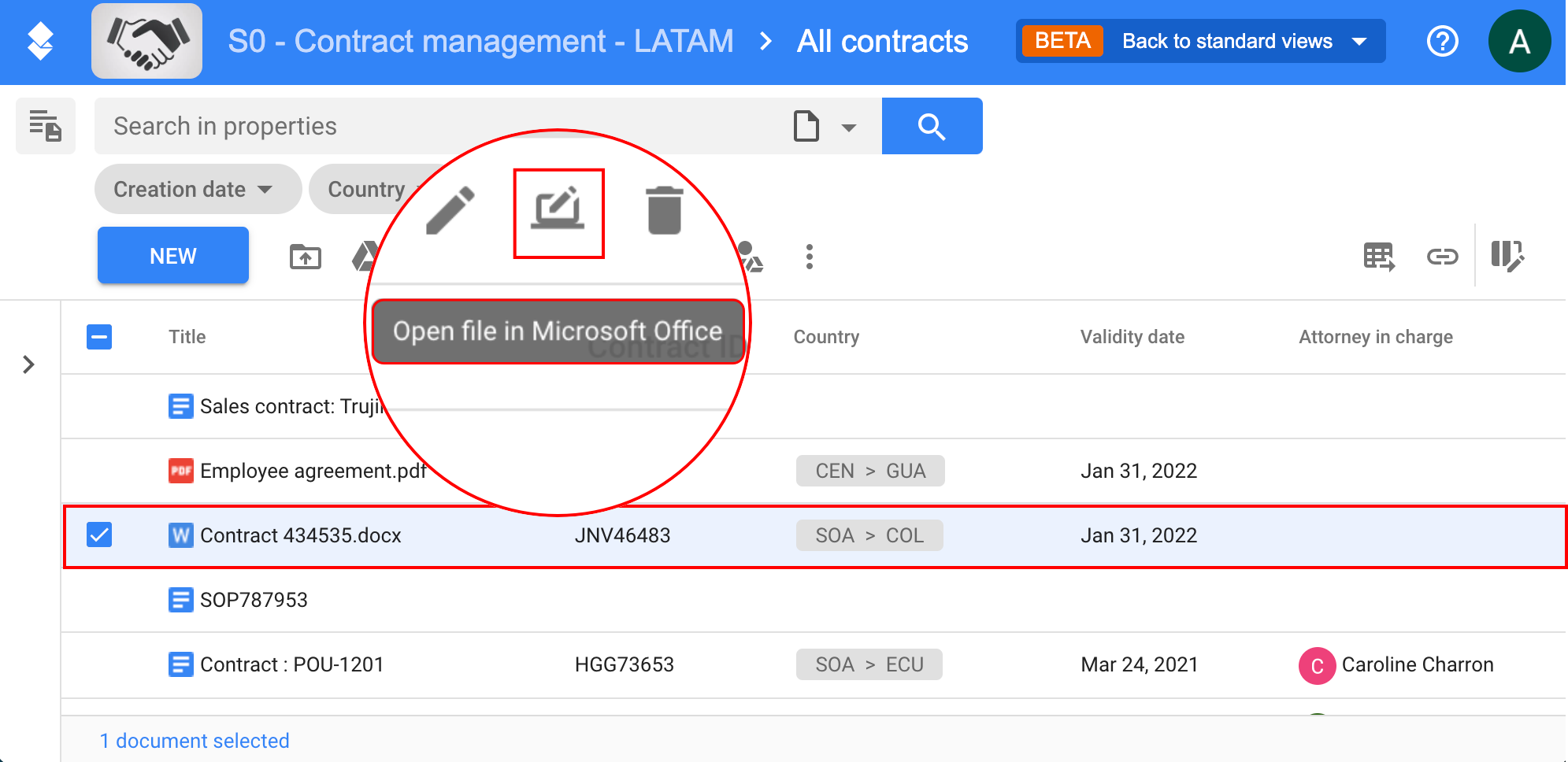The width and height of the screenshot is (1568, 762).
Task: Toggle the select-all checkbox in header
Action: click(99, 337)
